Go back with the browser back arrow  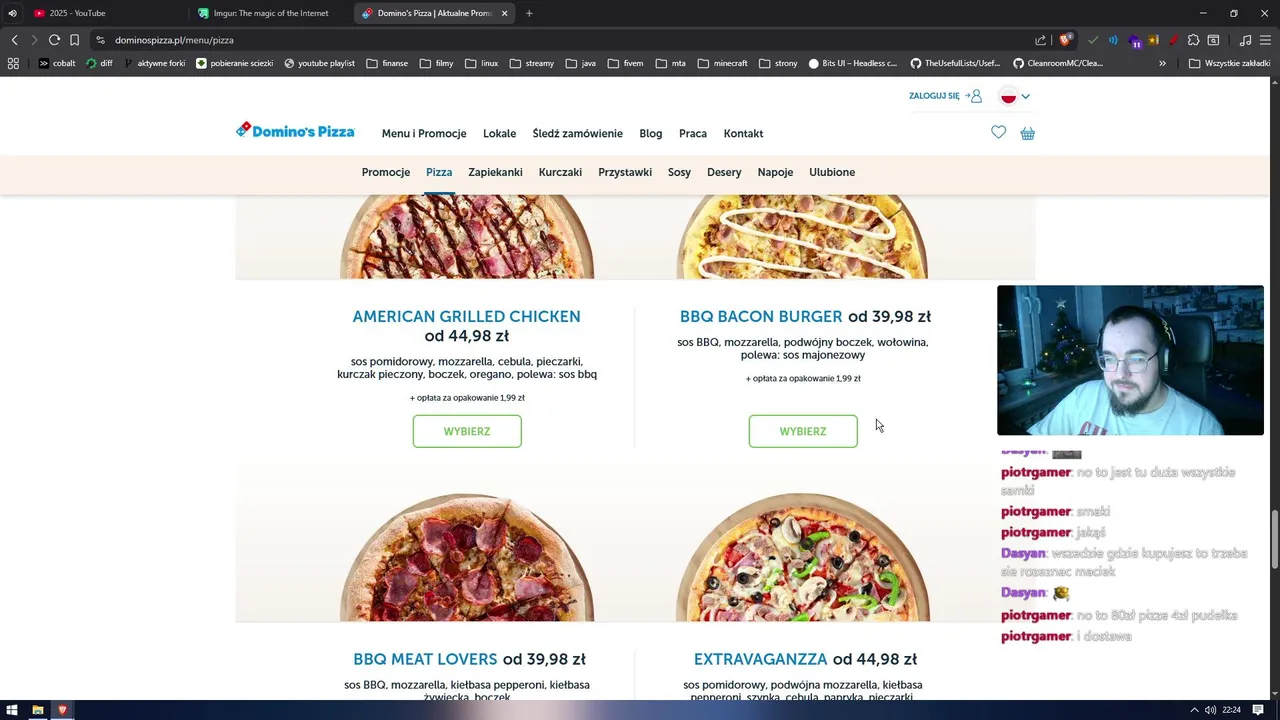point(14,40)
